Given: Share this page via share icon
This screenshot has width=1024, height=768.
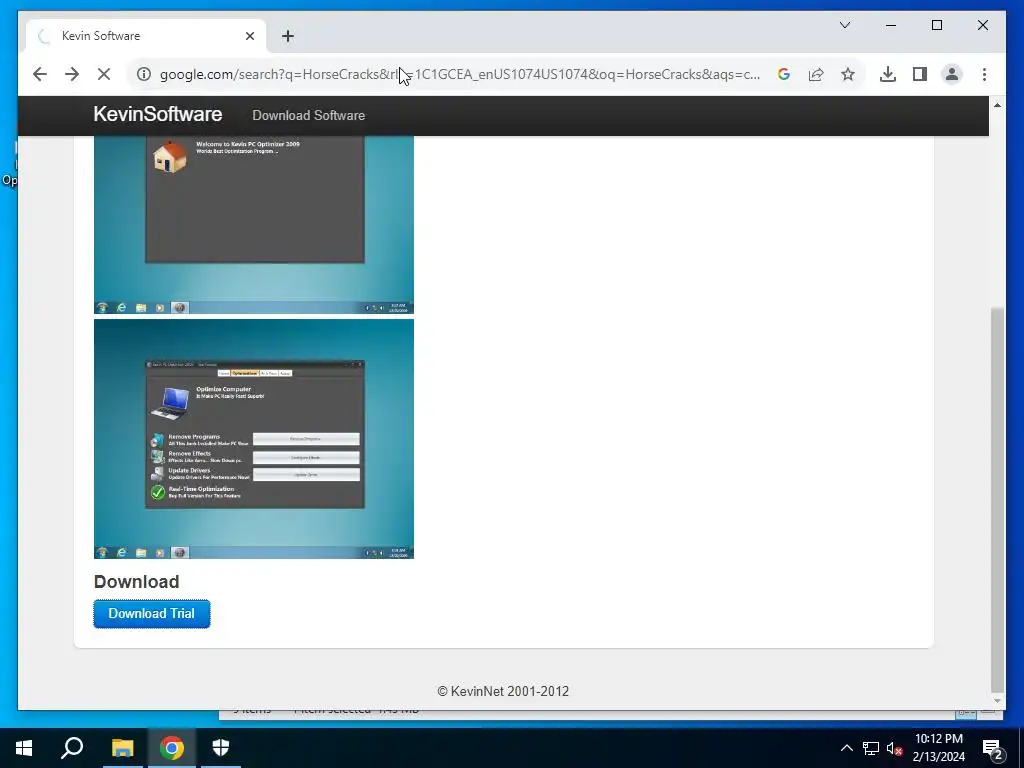Looking at the screenshot, I should pos(816,74).
